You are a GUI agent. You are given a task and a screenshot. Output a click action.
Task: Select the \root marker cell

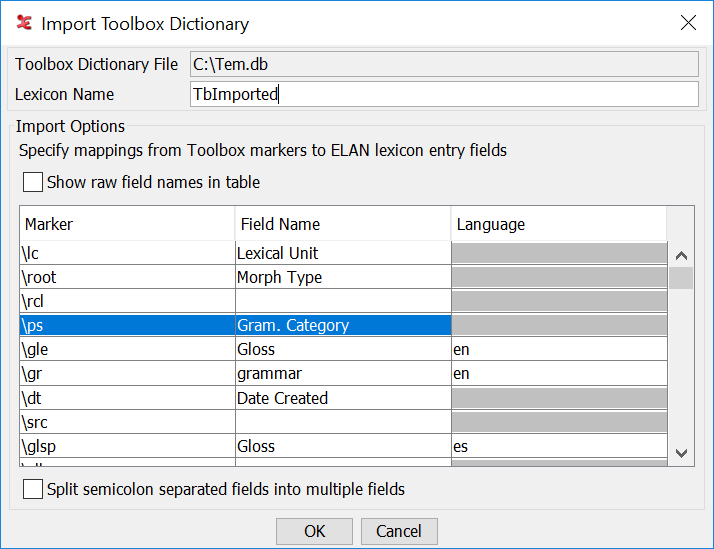(128, 277)
